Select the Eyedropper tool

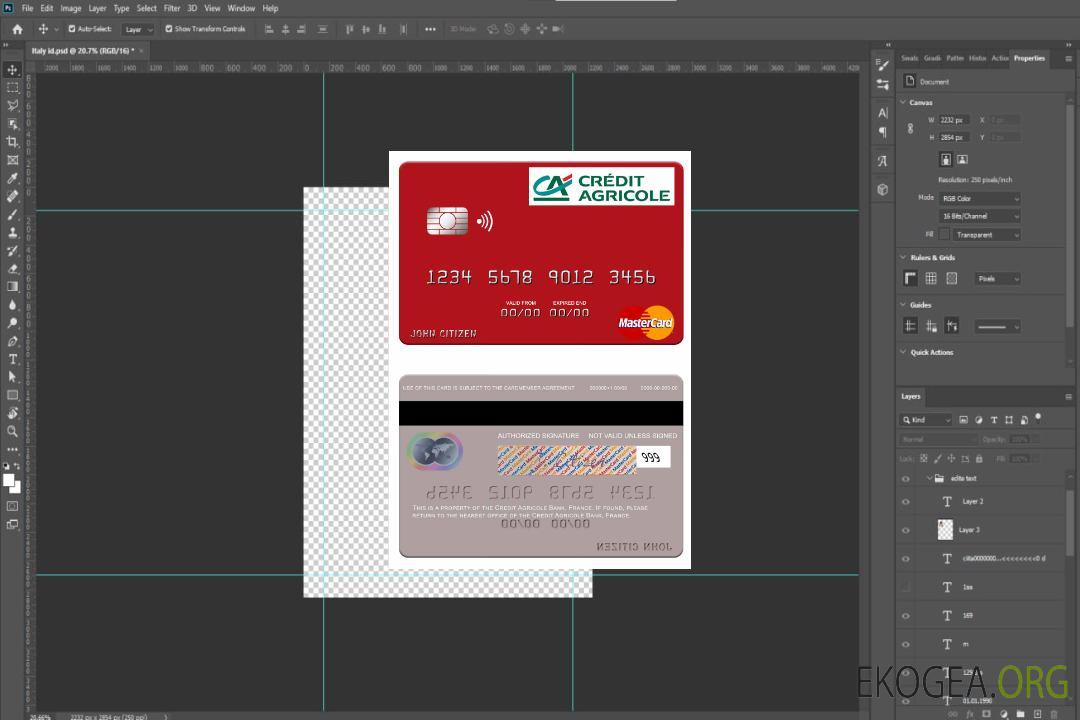12,178
